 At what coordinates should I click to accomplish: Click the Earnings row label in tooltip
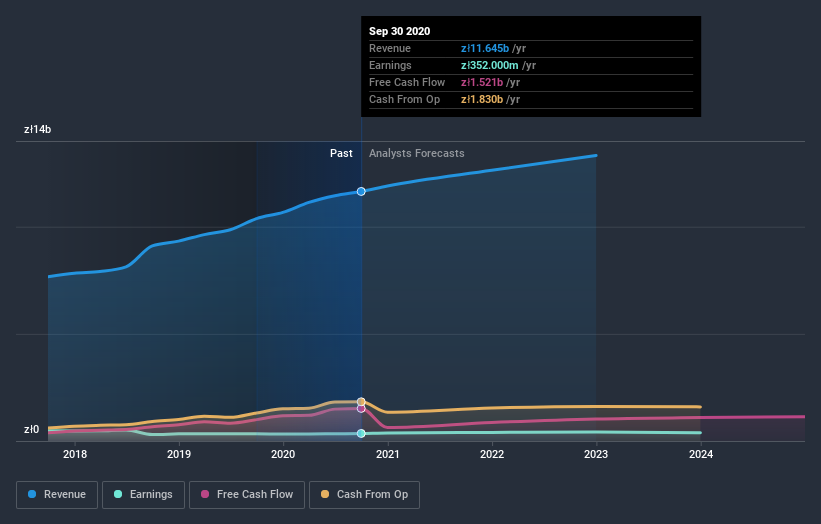390,65
